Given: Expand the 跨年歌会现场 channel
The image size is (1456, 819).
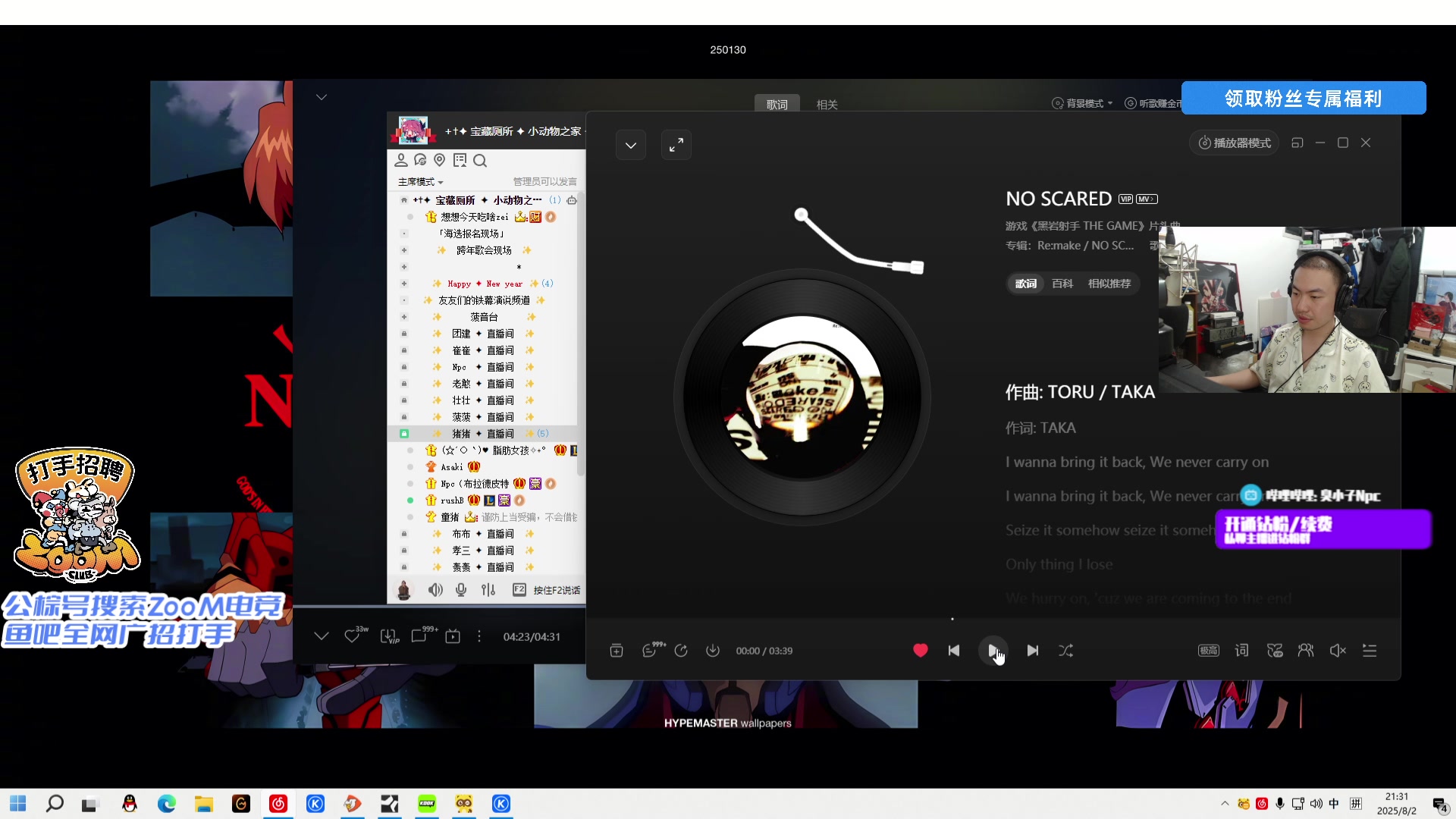Looking at the screenshot, I should point(403,250).
